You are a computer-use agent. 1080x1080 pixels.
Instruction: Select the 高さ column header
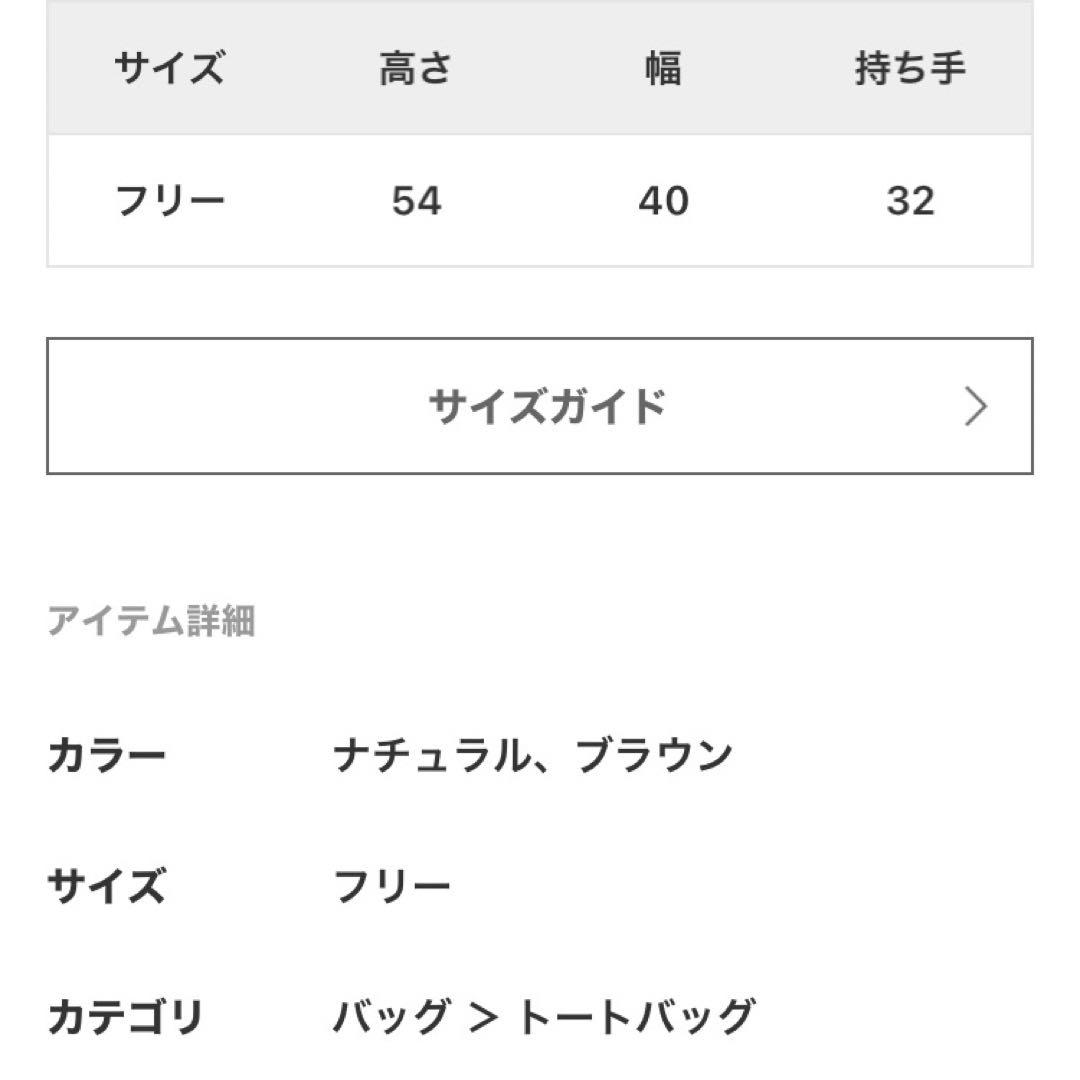pyautogui.click(x=416, y=69)
